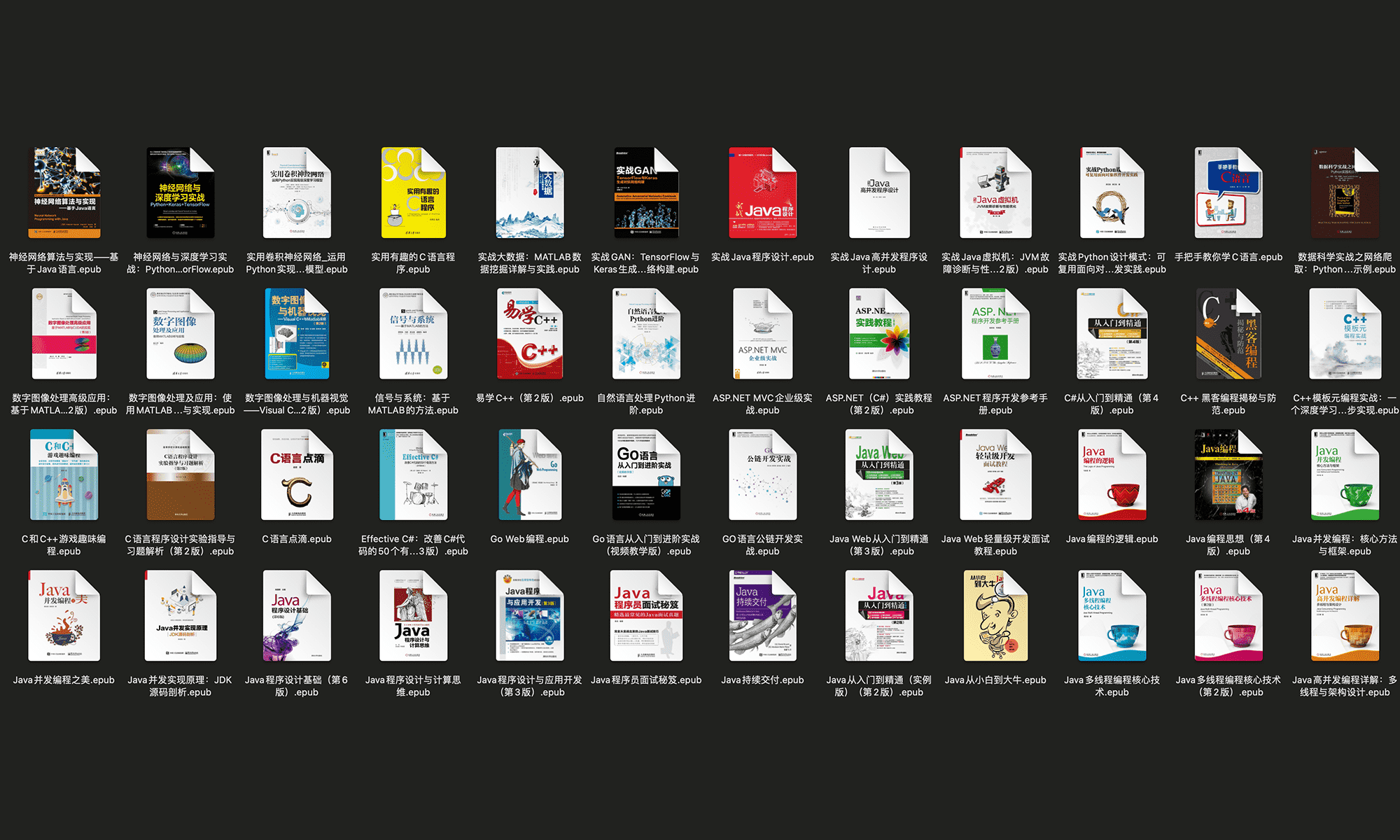Click 数字图像处理高级应用 MATLAB cover
The image size is (1400, 840).
[64, 333]
